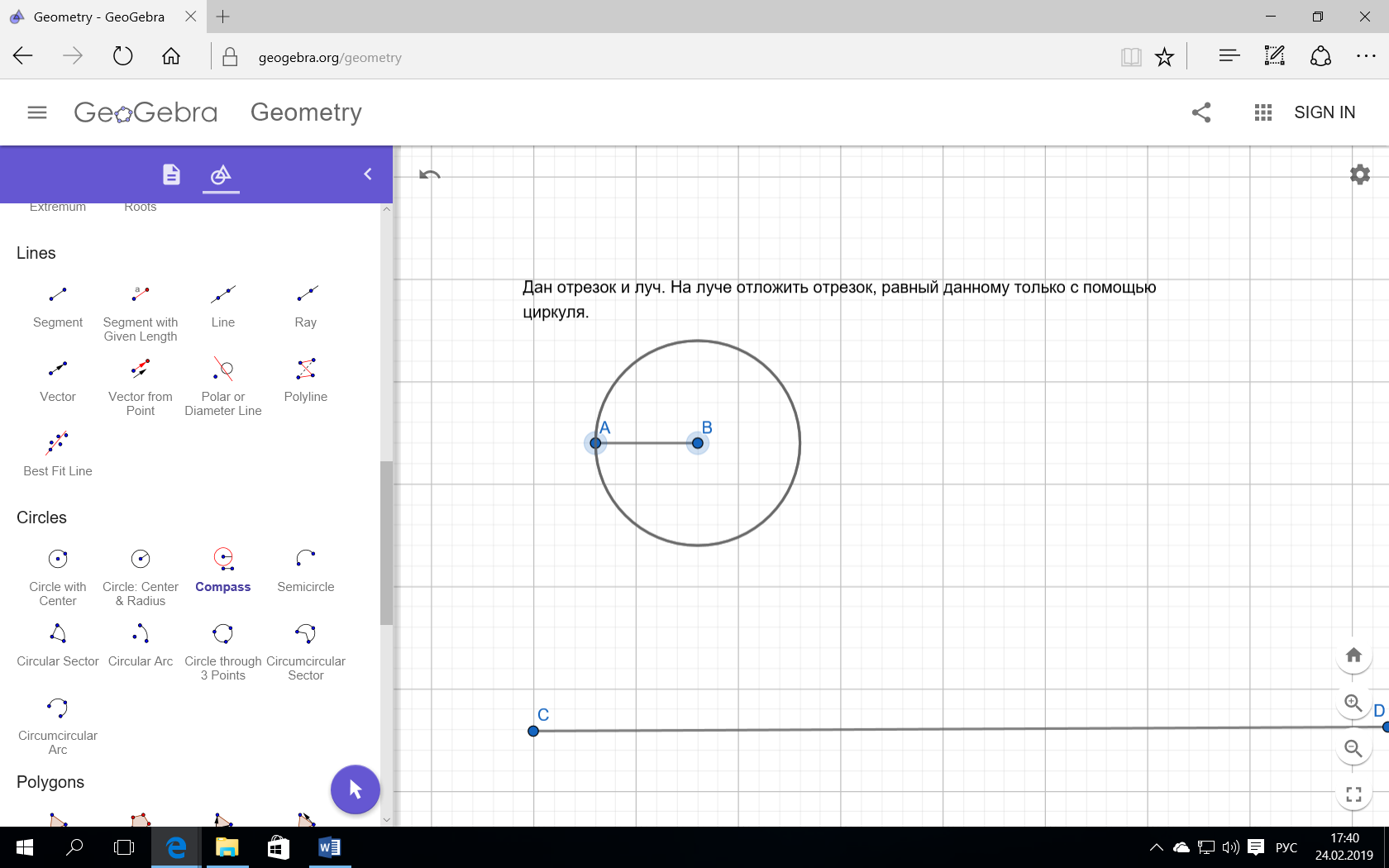Image resolution: width=1389 pixels, height=868 pixels.
Task: Select the Semicircle tool
Action: pyautogui.click(x=306, y=570)
